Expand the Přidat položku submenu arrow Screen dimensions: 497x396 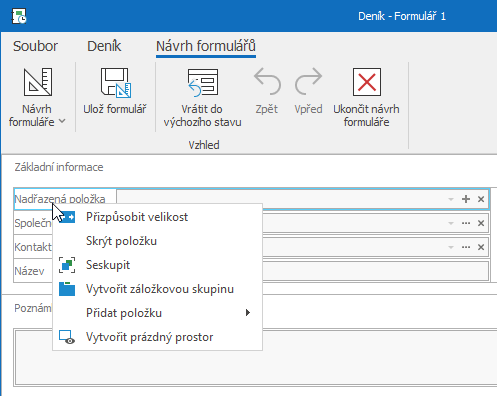[247, 313]
